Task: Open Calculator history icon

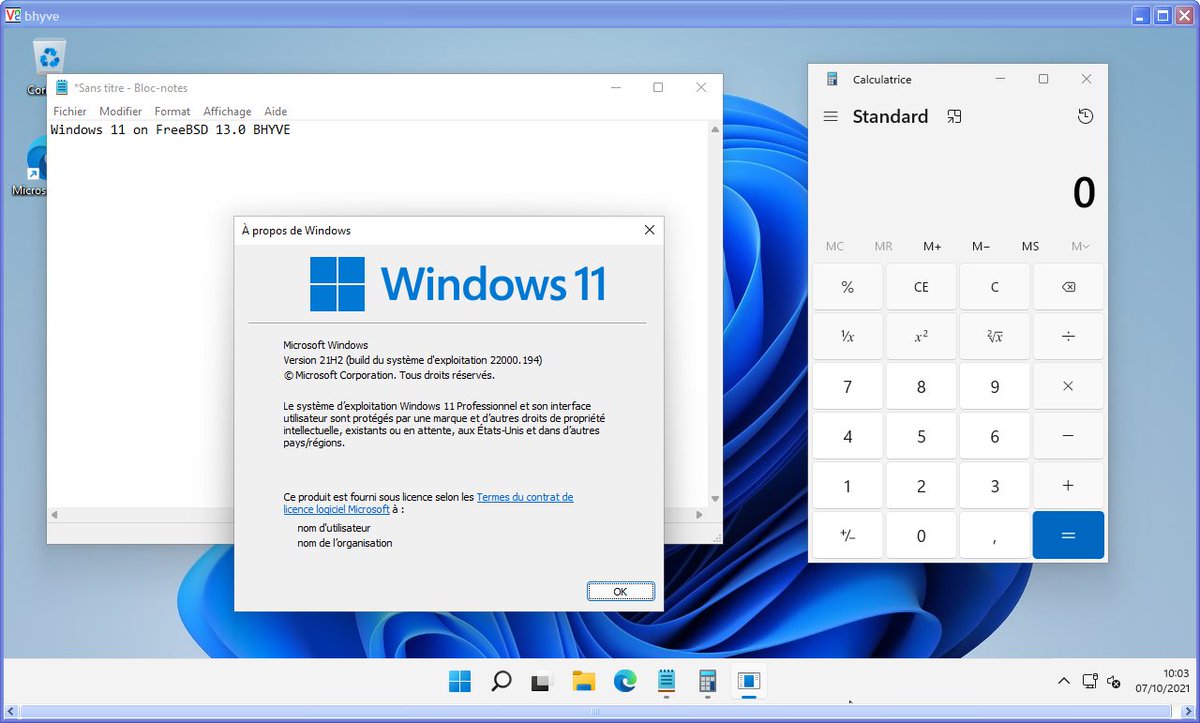Action: [x=1085, y=117]
